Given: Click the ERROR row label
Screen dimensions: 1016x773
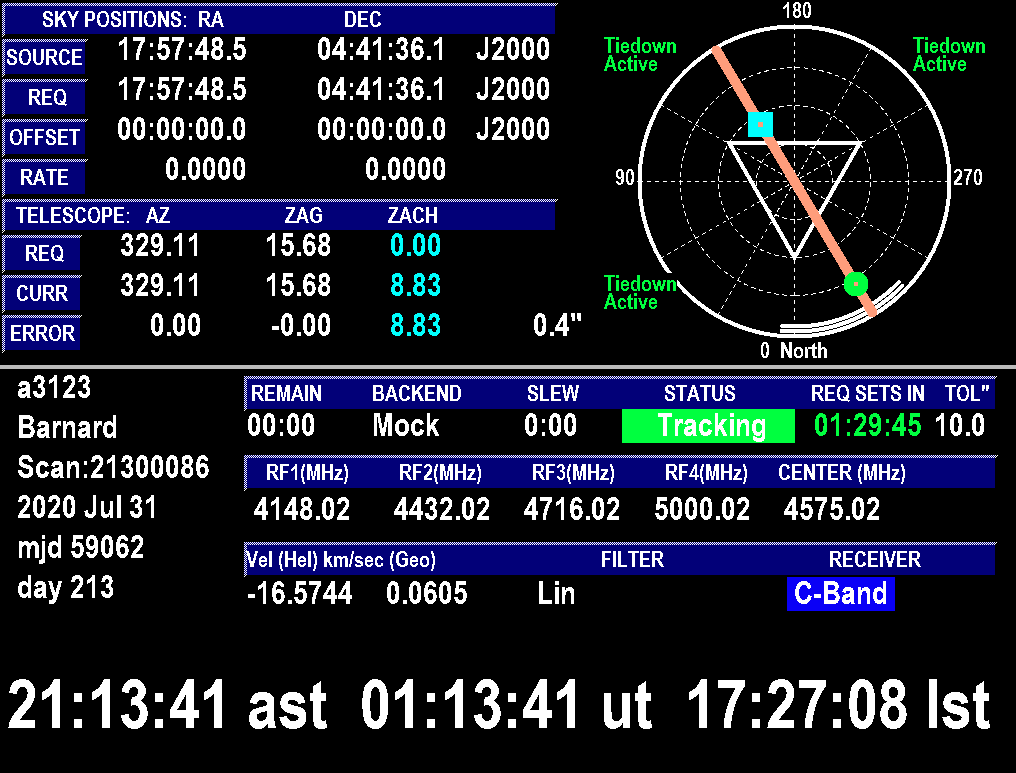Looking at the screenshot, I should point(42,333).
